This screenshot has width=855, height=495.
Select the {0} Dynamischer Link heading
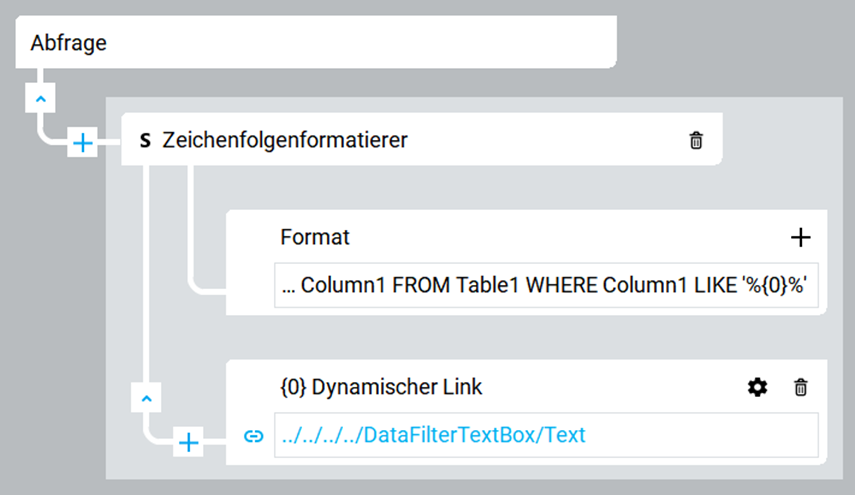click(381, 387)
